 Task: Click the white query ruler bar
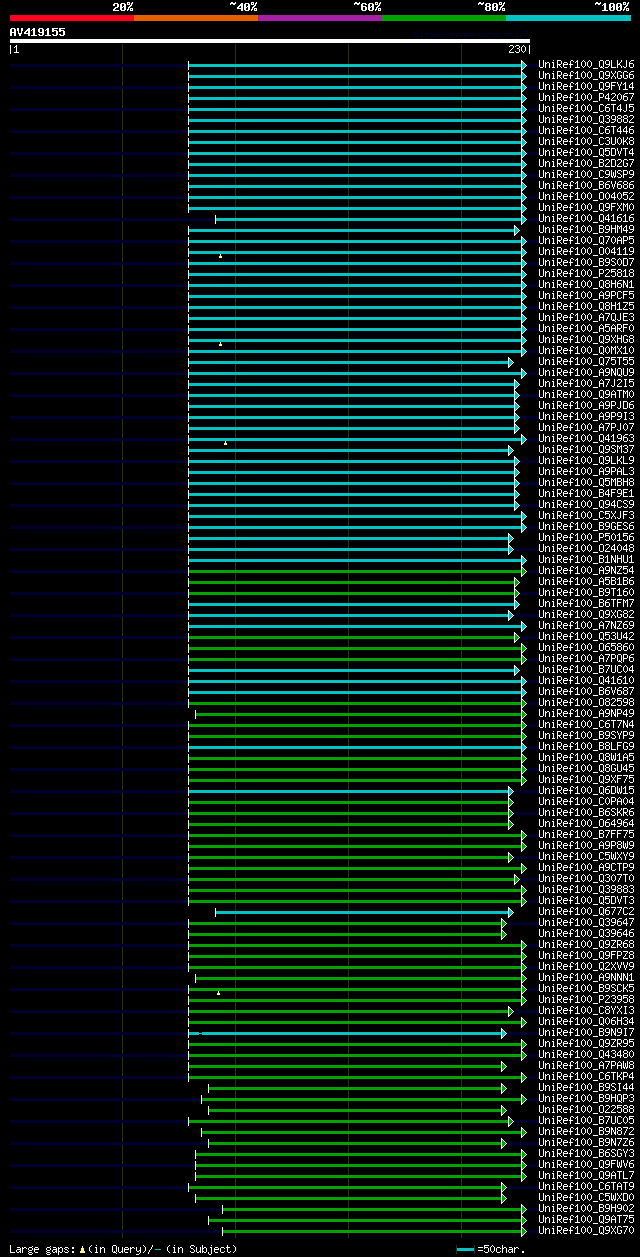269,41
